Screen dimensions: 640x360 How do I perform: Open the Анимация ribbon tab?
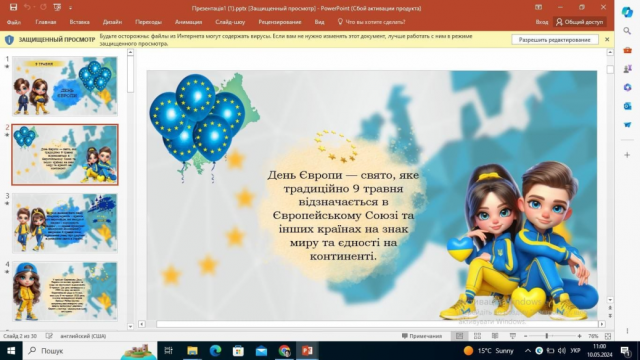188,22
